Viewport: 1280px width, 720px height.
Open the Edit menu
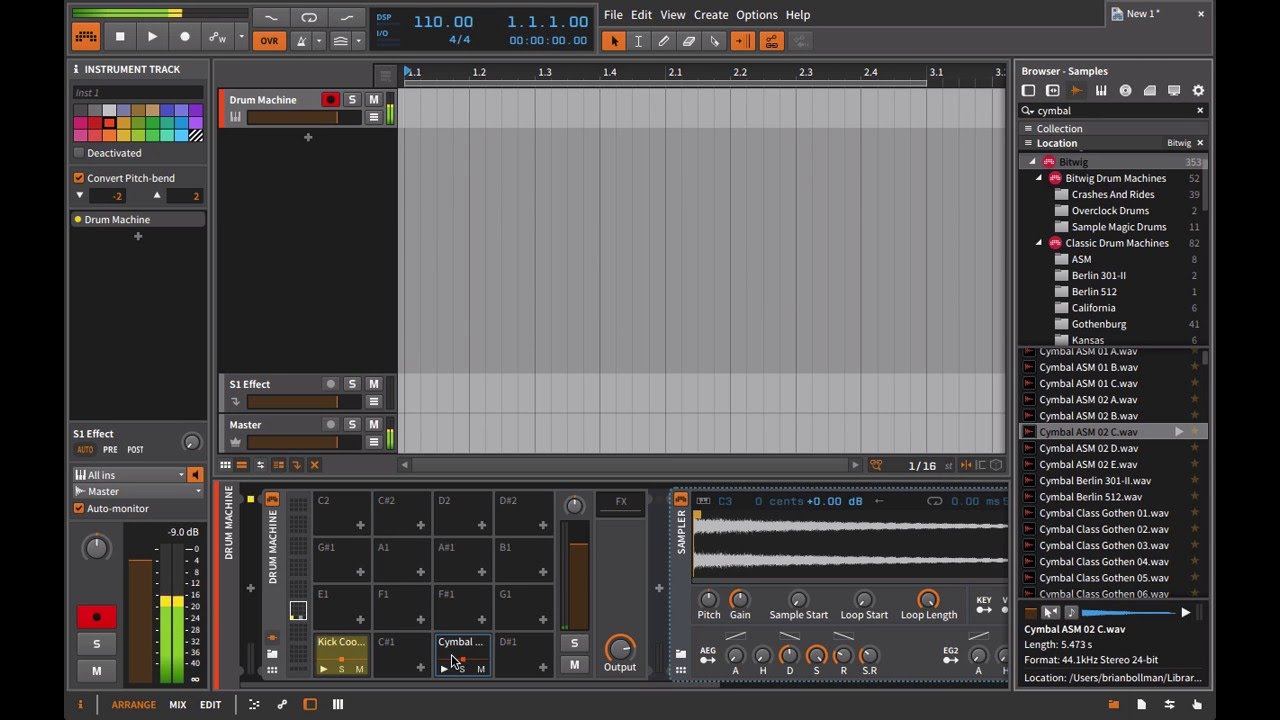click(x=642, y=15)
